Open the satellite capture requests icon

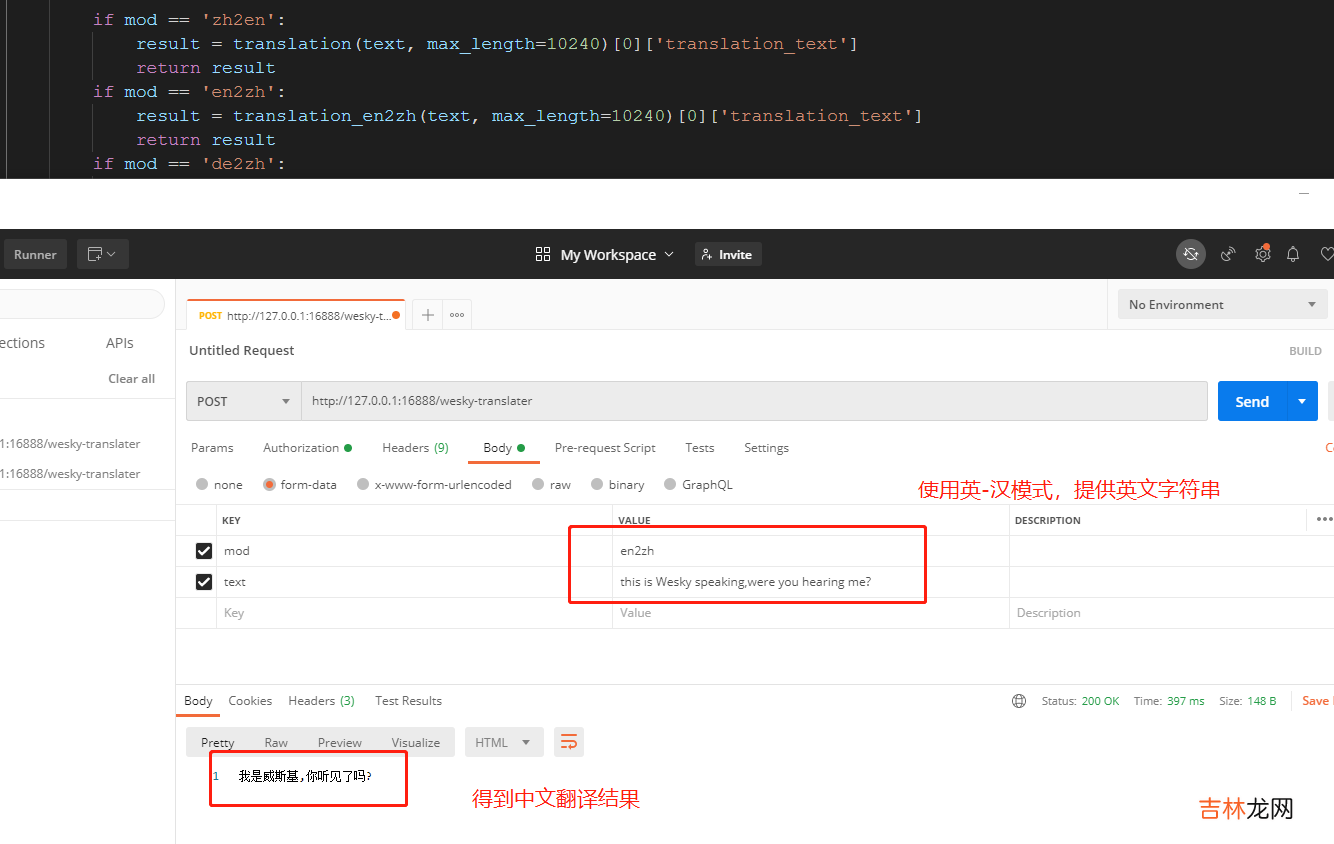1228,255
